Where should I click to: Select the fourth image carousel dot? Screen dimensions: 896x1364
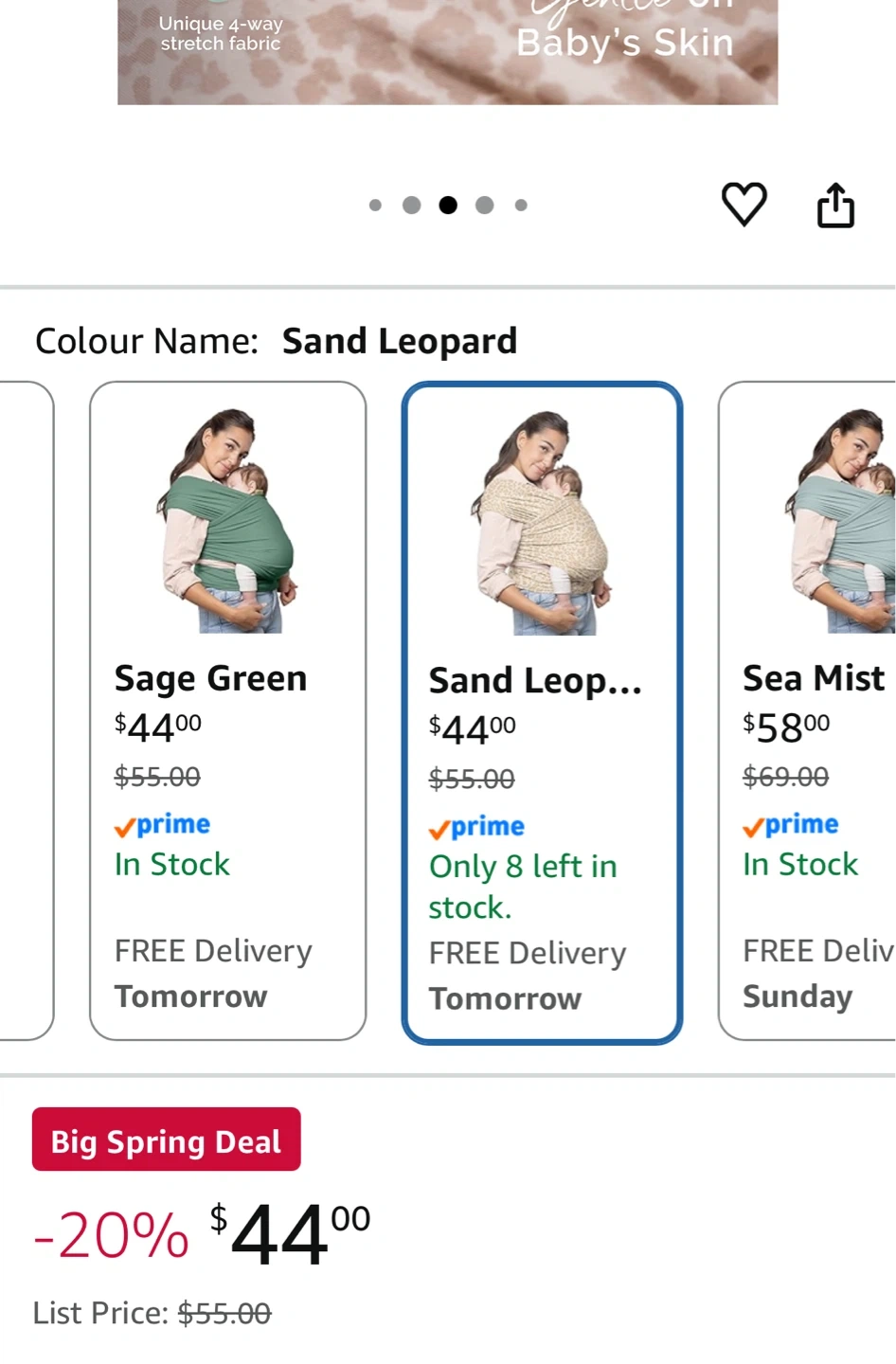click(484, 205)
